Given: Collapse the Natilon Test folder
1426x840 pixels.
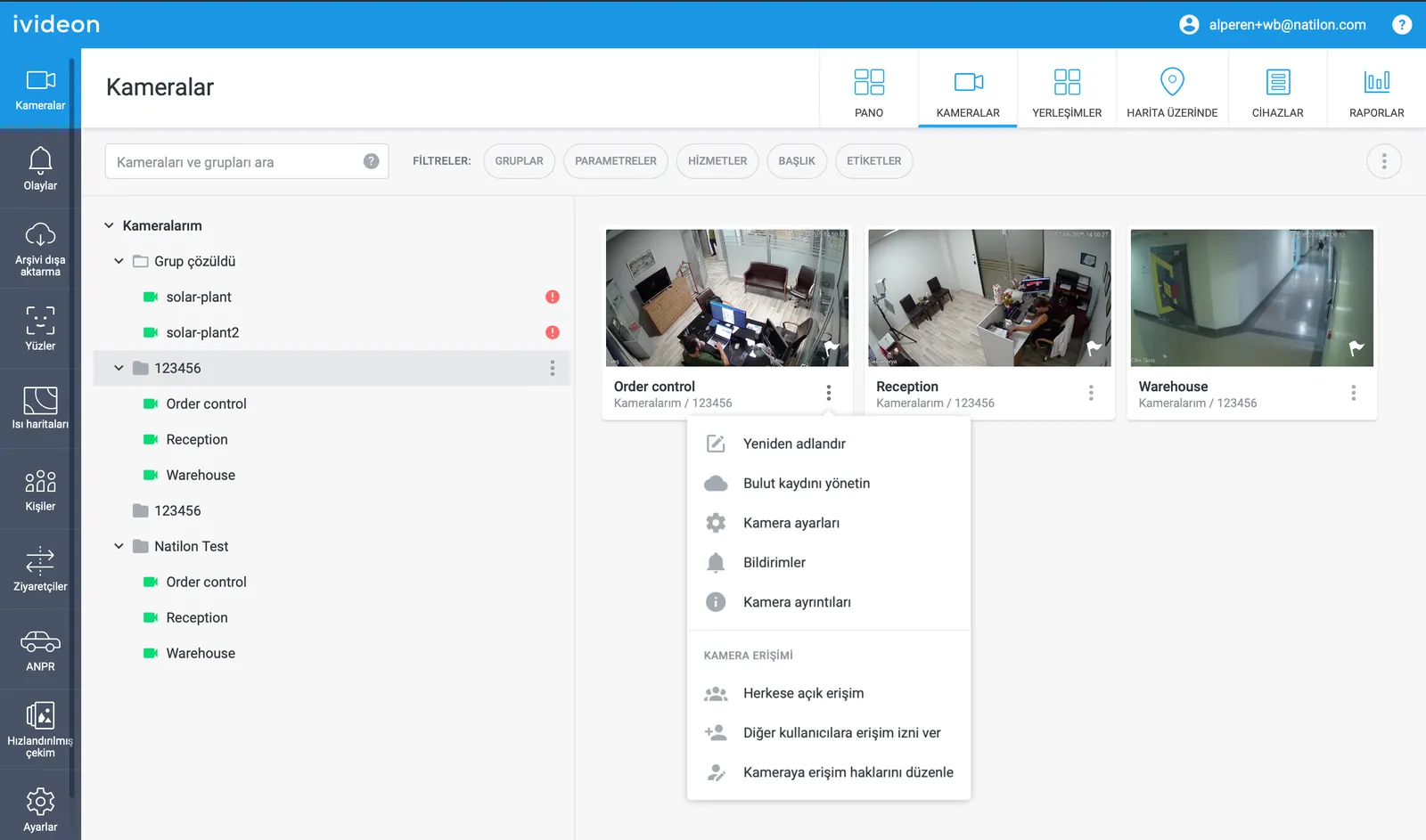Looking at the screenshot, I should (x=119, y=546).
